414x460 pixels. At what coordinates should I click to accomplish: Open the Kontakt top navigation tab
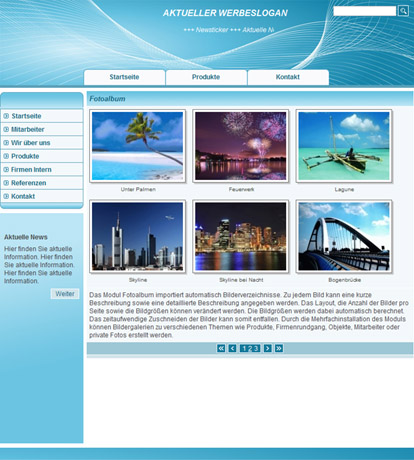pyautogui.click(x=288, y=77)
